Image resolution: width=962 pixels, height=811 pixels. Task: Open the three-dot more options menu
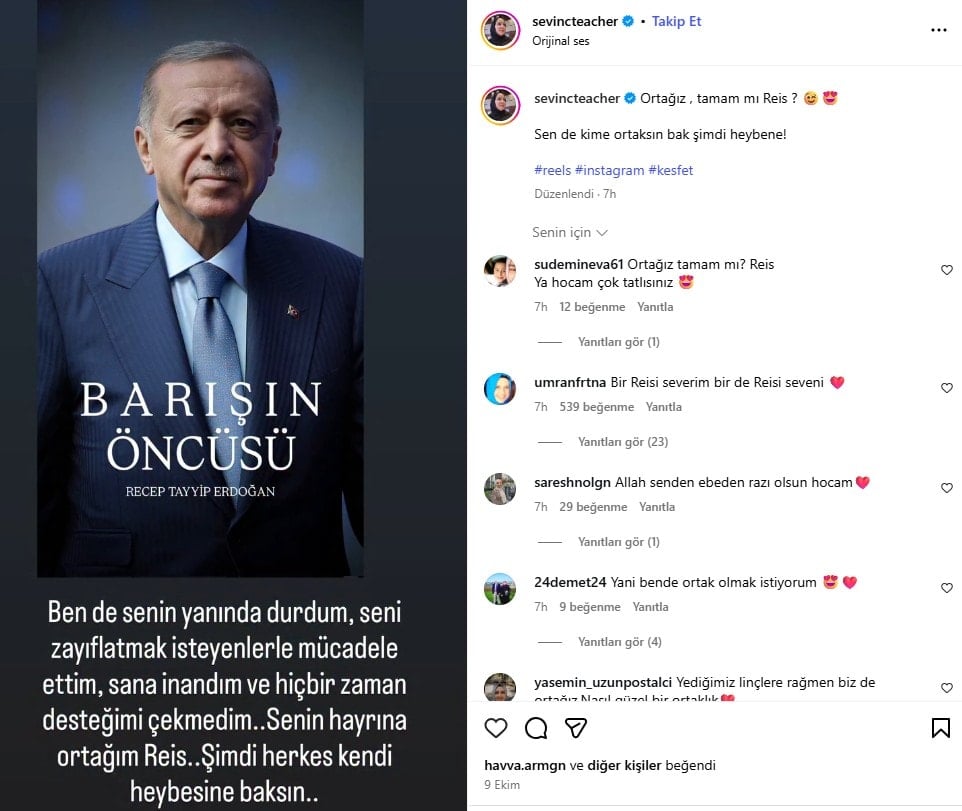click(x=938, y=30)
